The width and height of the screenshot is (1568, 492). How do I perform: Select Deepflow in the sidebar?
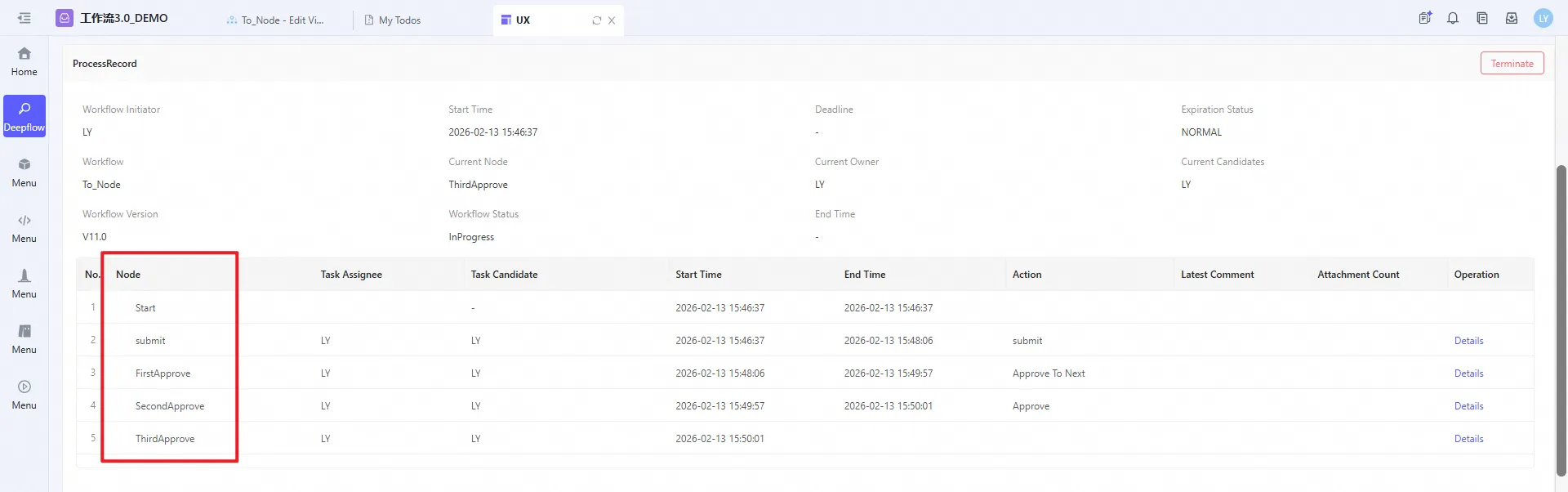24,117
